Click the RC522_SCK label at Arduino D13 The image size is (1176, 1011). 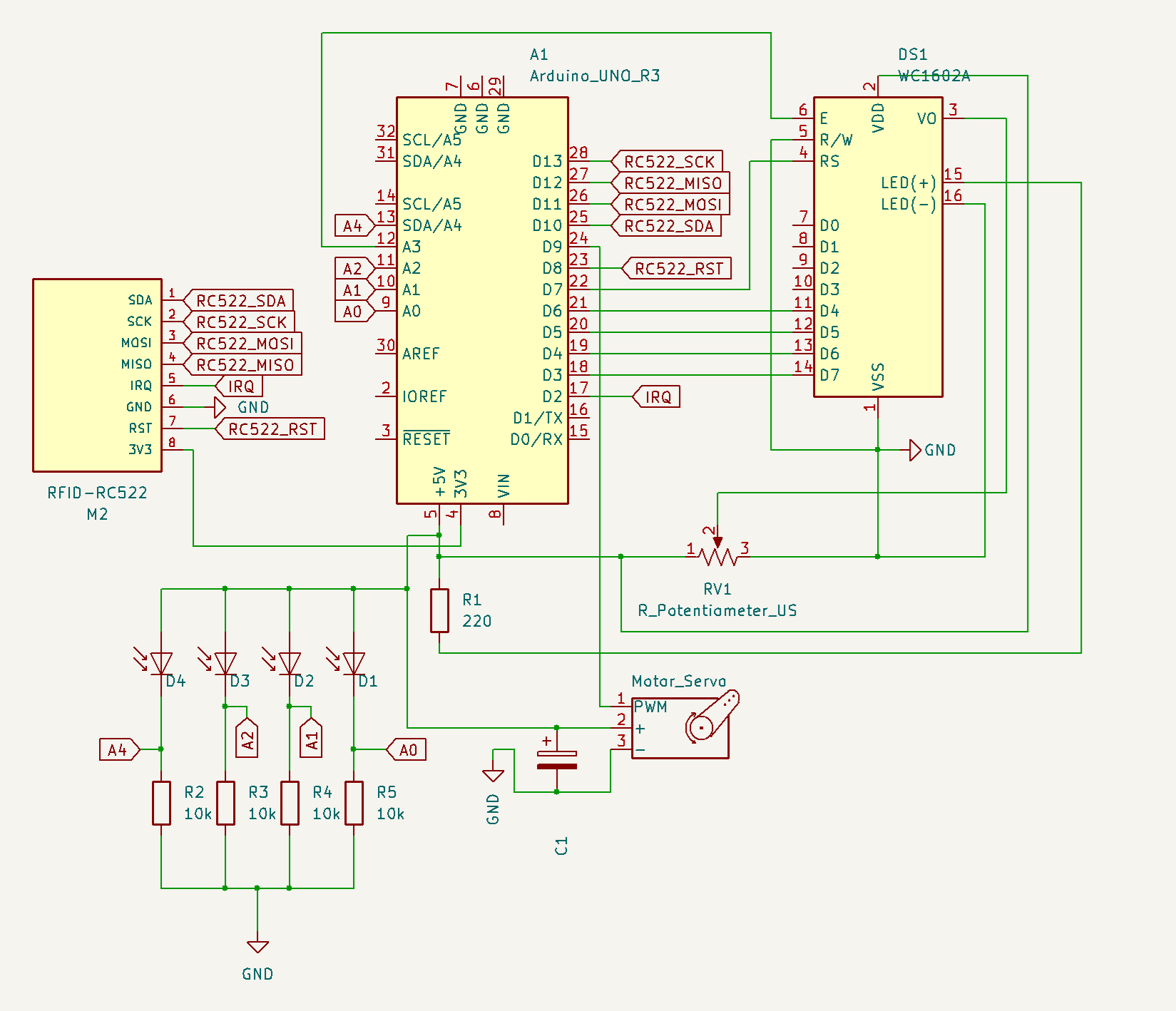click(x=668, y=162)
